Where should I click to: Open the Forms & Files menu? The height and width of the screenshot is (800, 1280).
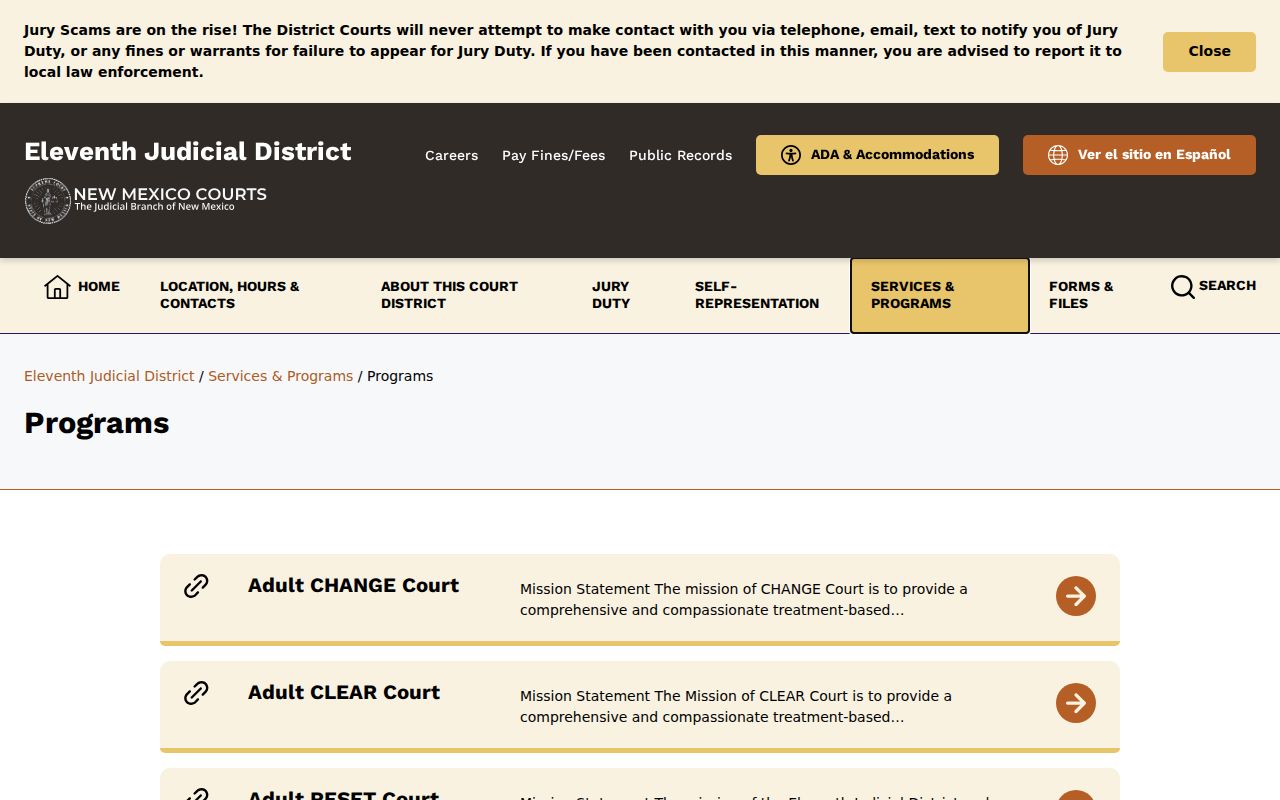point(1081,295)
